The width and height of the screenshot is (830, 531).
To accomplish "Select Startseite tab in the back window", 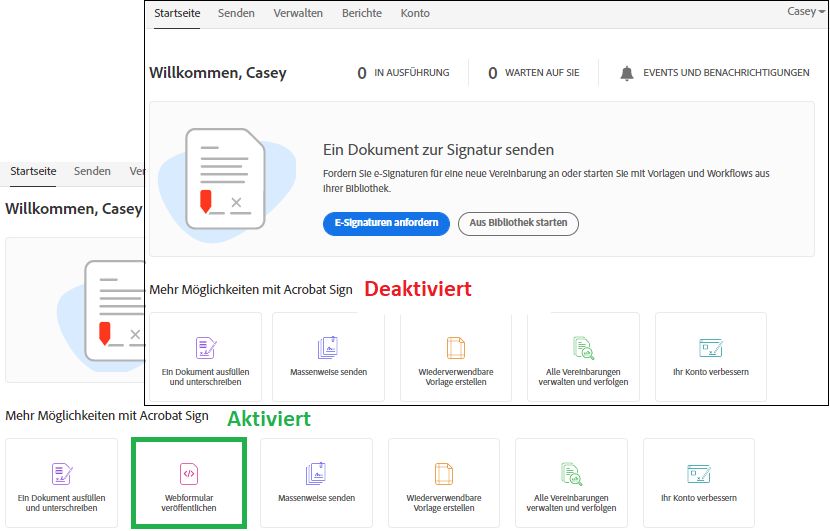I will tap(33, 171).
